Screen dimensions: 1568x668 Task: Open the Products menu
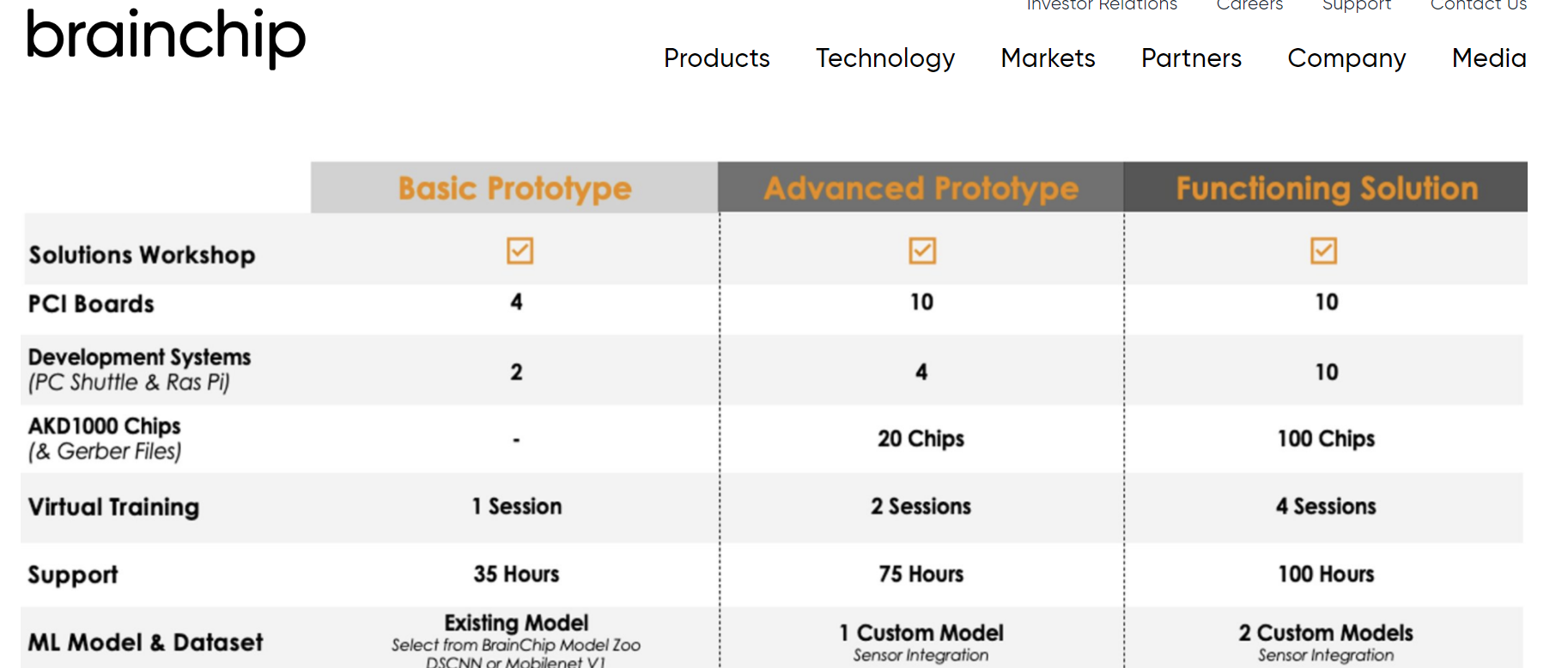(716, 58)
